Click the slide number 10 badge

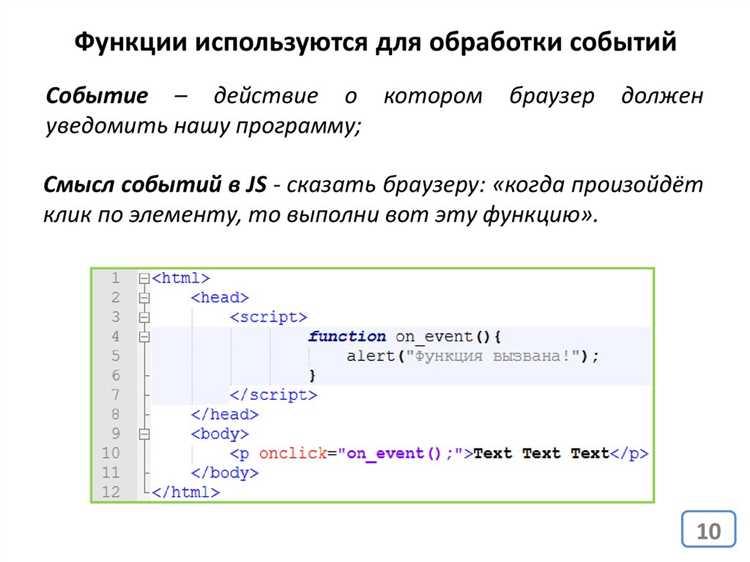tap(708, 530)
